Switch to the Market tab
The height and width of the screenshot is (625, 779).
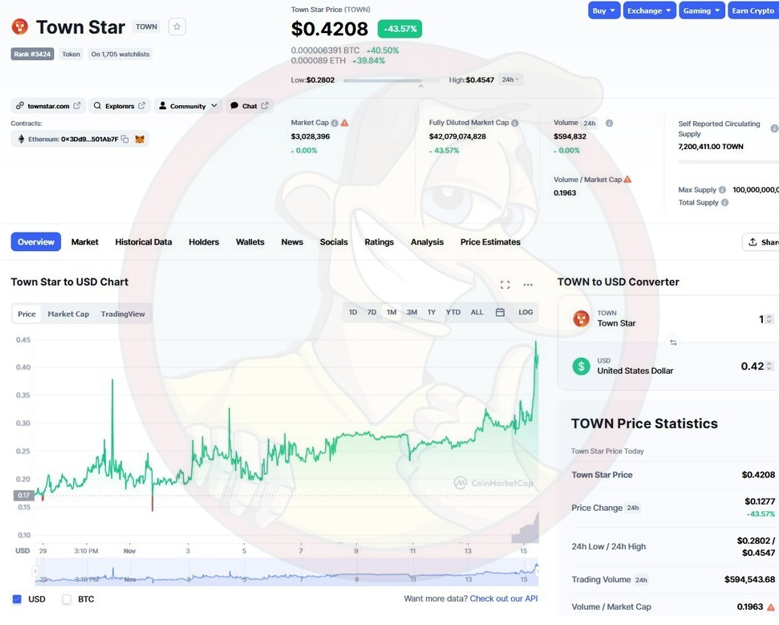[x=85, y=242]
